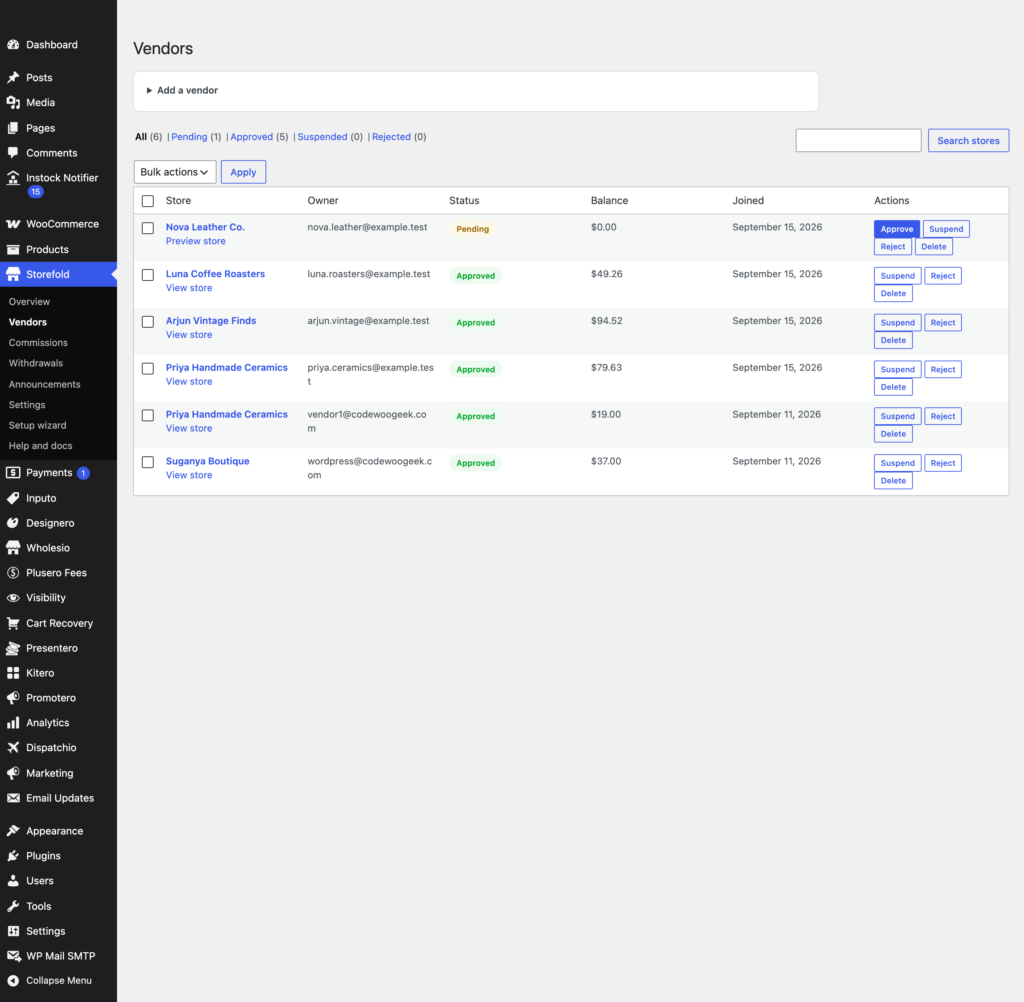Screen dimensions: 1024x1002
Task: Open the Cart Recovery cart icon
Action: click(13, 623)
